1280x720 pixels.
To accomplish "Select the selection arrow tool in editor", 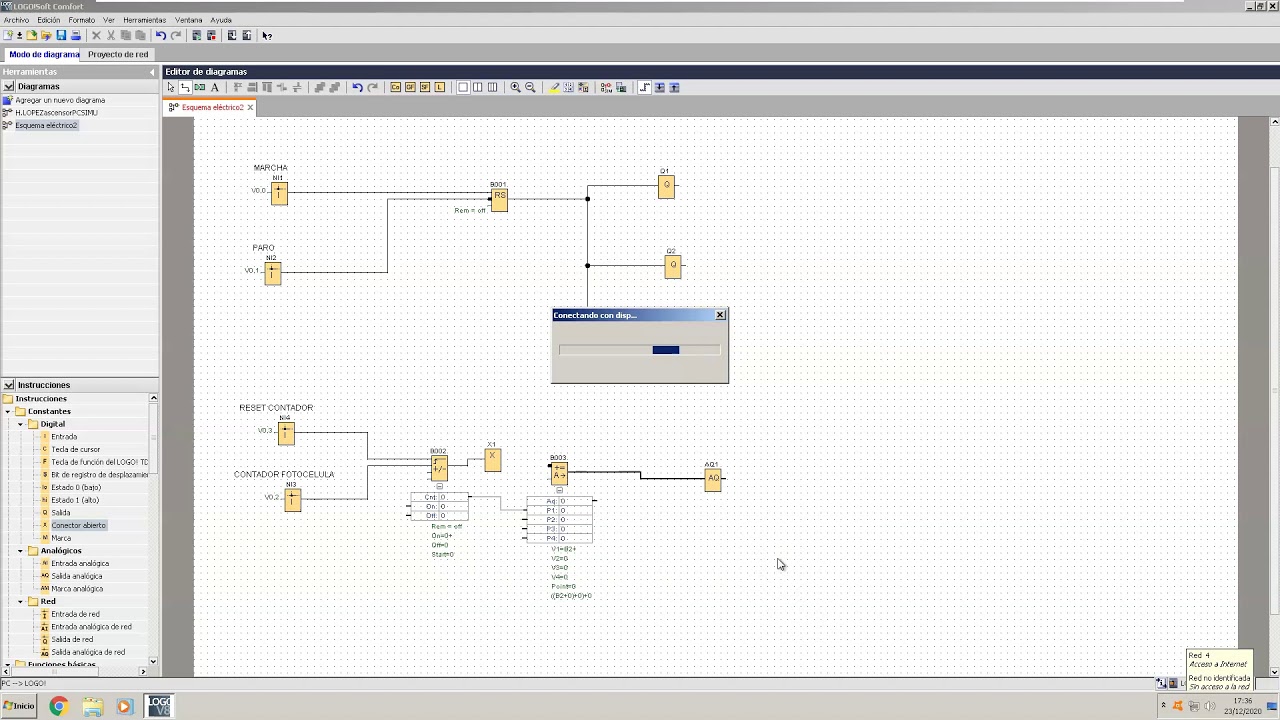I will 171,87.
